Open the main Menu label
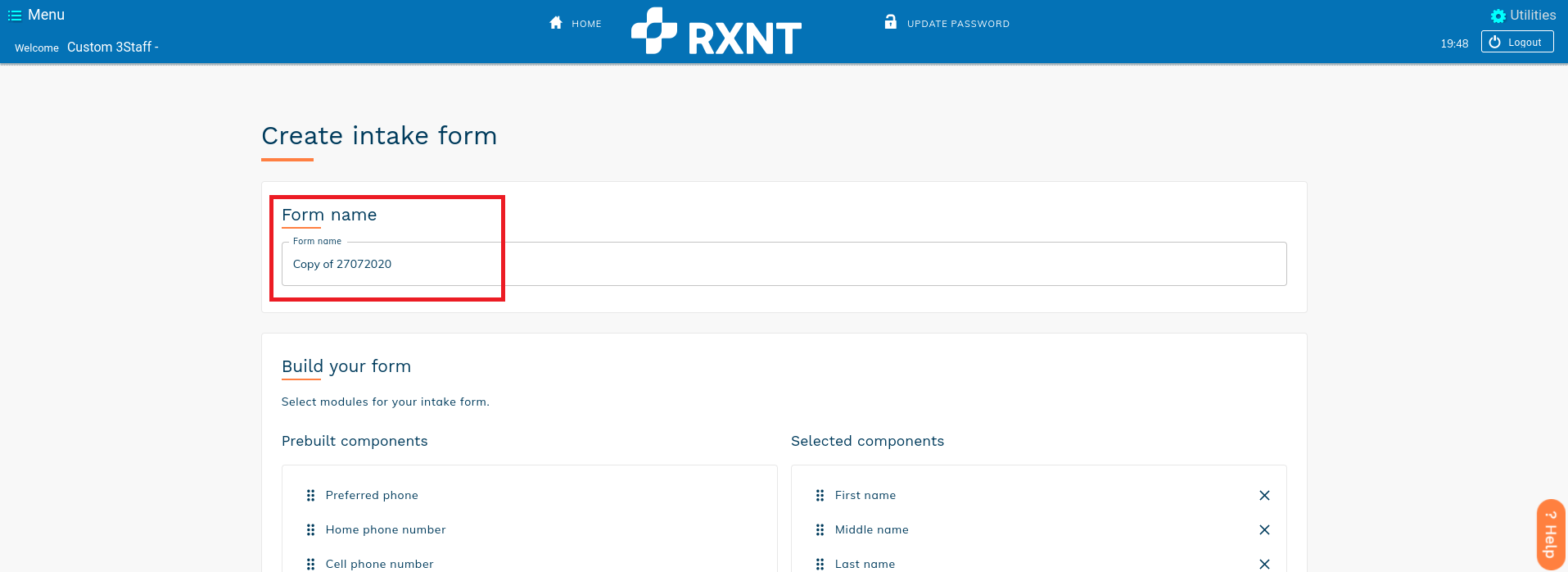Viewport: 1568px width, 572px height. click(x=46, y=15)
